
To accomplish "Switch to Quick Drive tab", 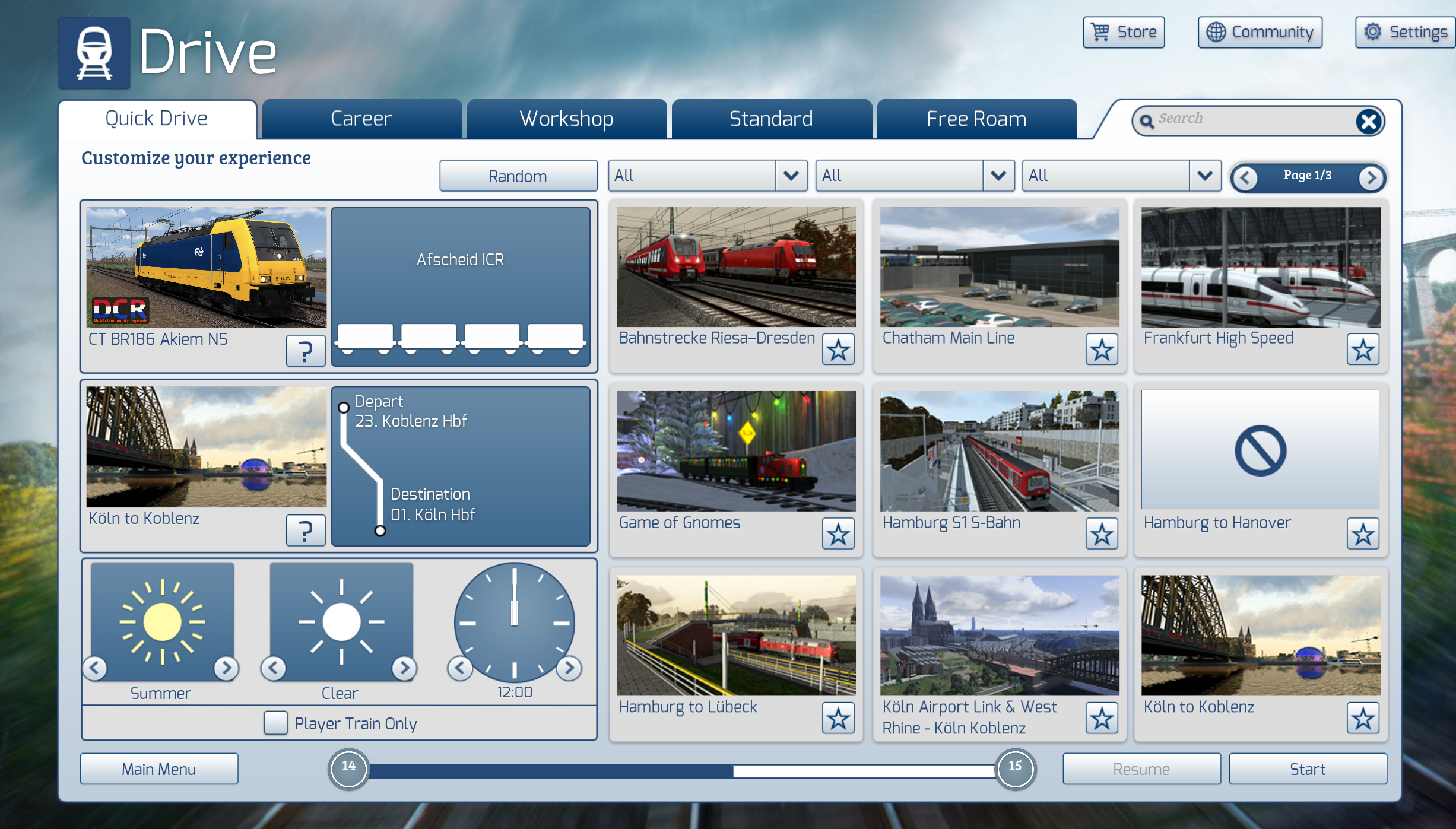I will coord(157,119).
